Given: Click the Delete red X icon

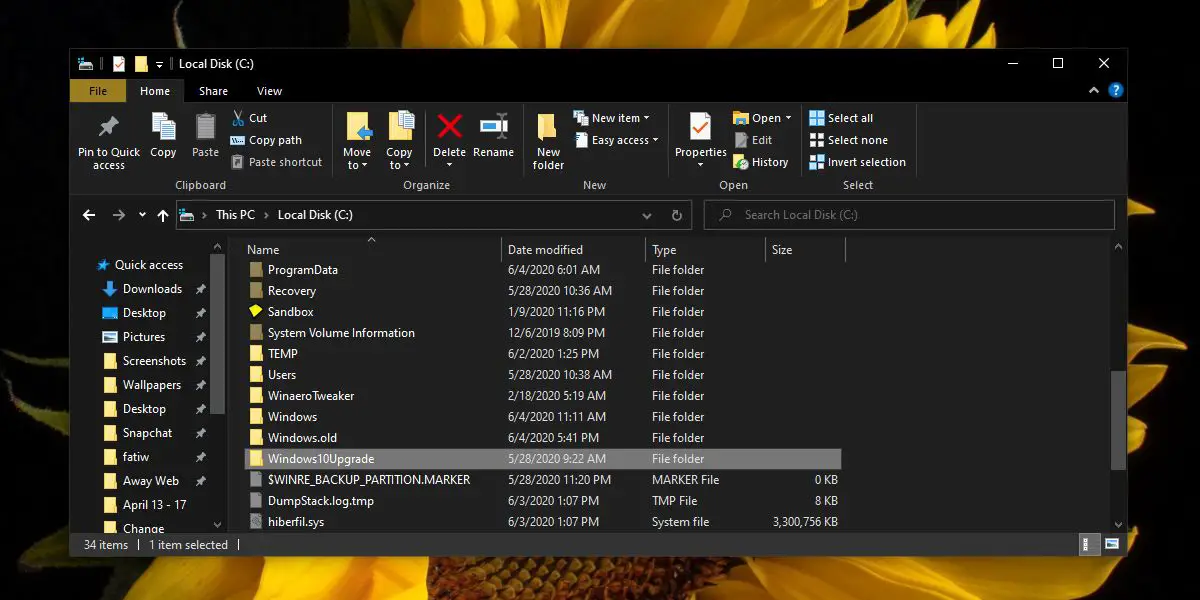Looking at the screenshot, I should click(x=449, y=127).
